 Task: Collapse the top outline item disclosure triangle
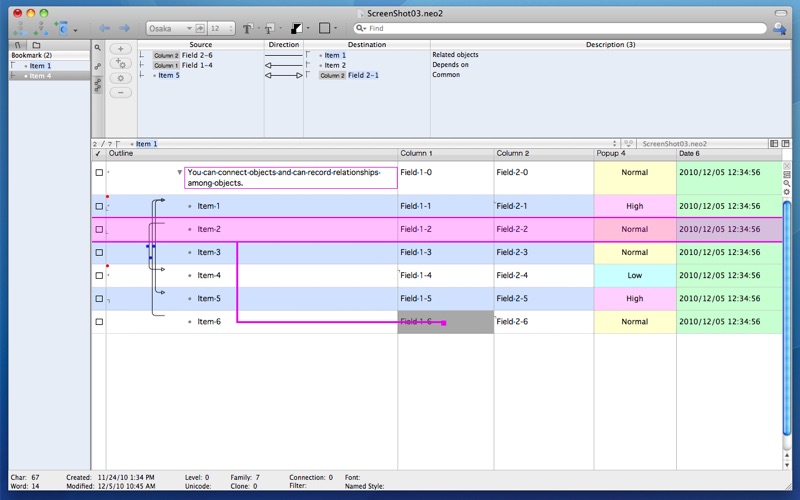(180, 172)
